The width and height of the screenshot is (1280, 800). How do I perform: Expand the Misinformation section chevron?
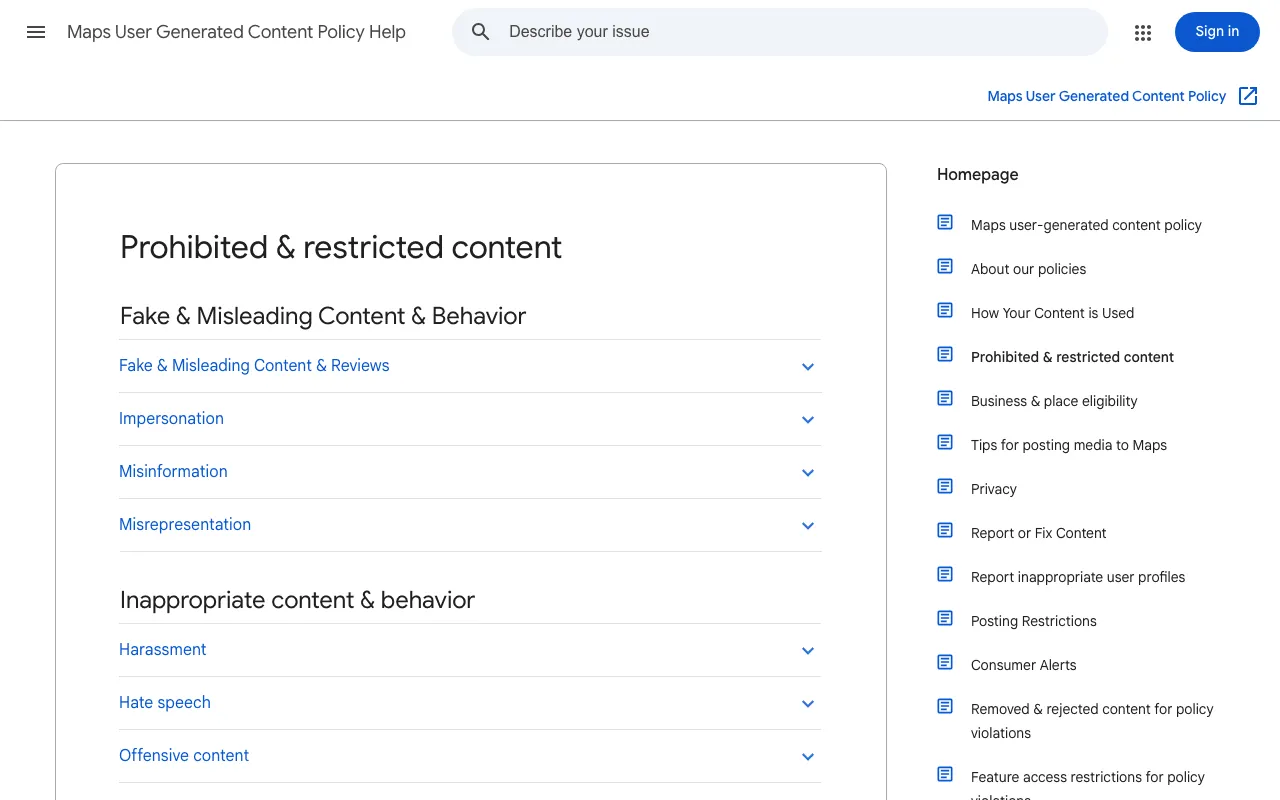click(x=808, y=473)
